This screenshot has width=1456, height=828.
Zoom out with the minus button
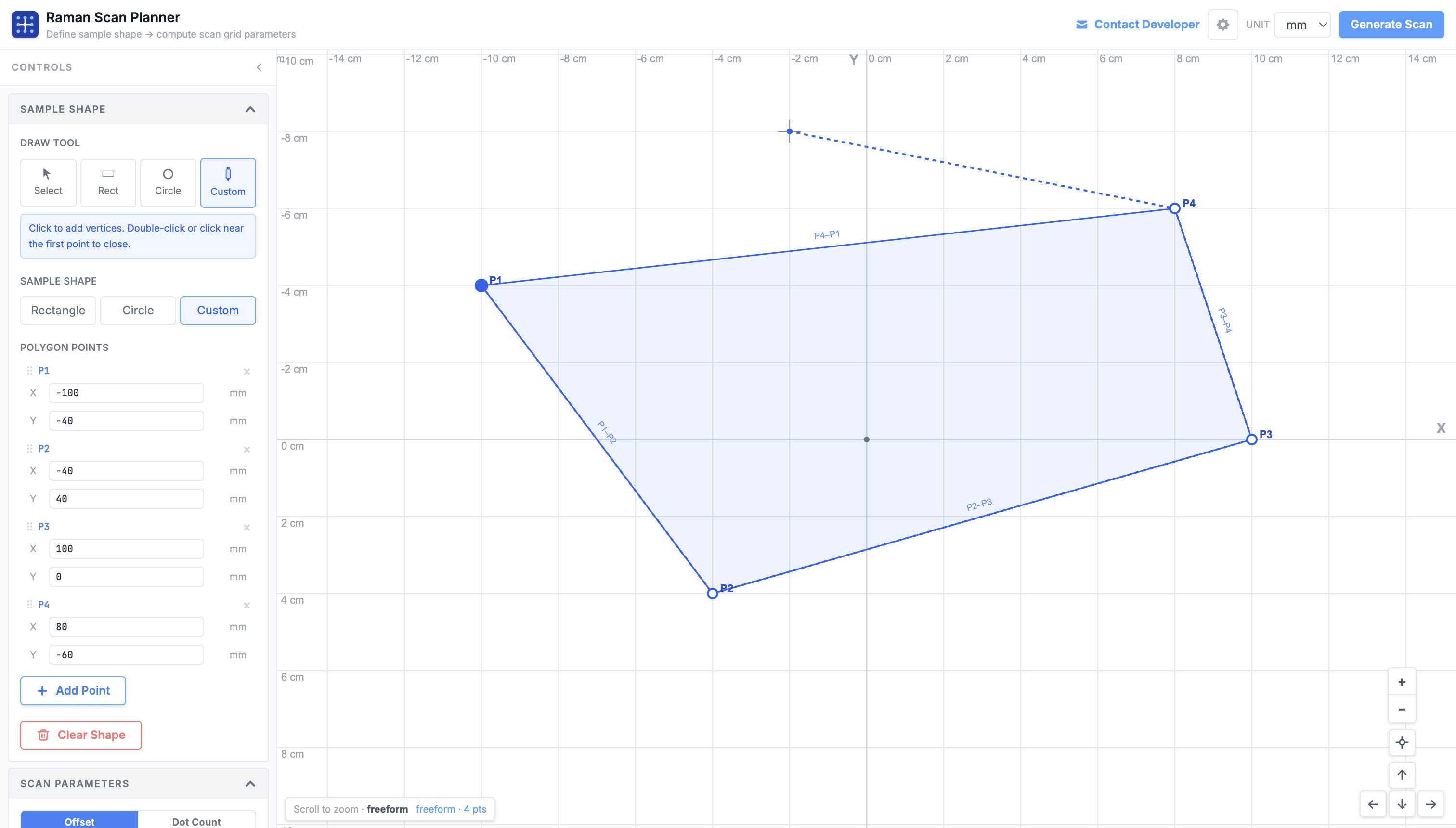(1402, 709)
